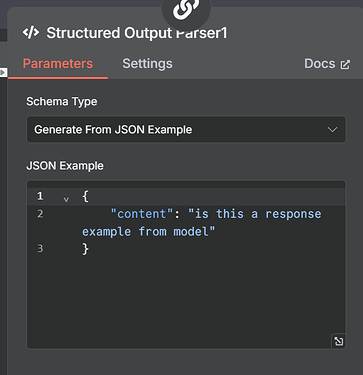Click the chain link connector icon
The width and height of the screenshot is (363, 375).
(186, 10)
